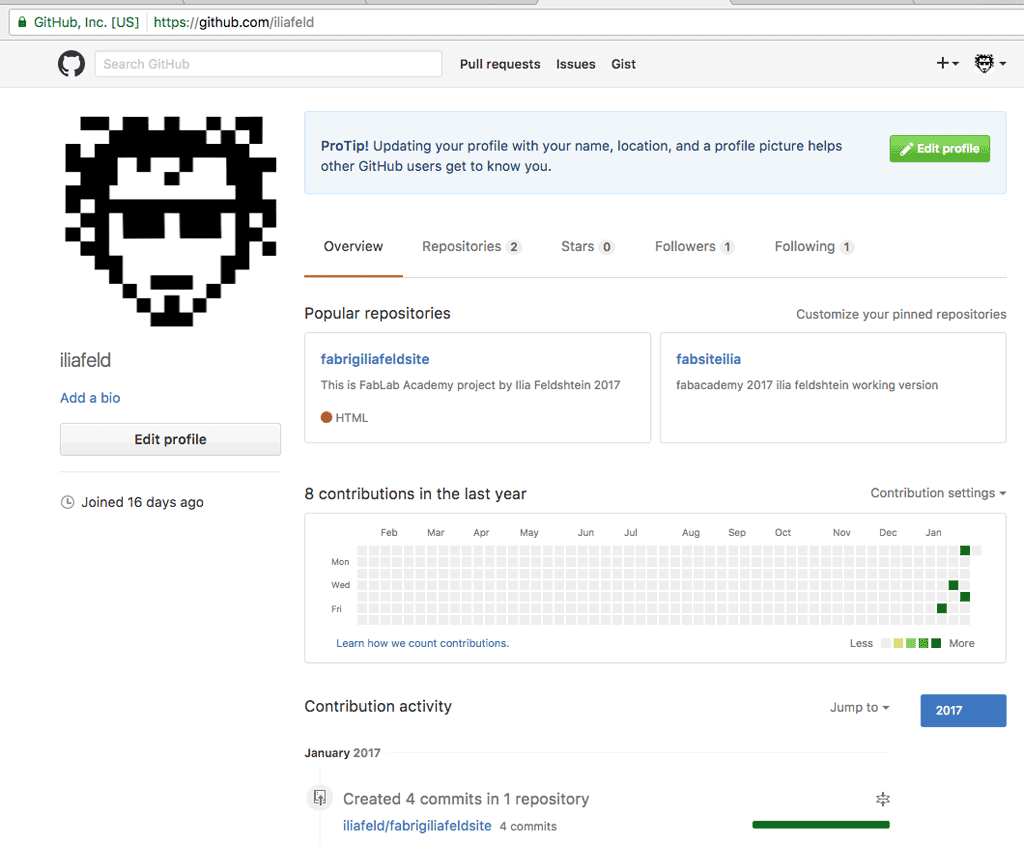
Task: Open the Followers tab
Action: 694,246
